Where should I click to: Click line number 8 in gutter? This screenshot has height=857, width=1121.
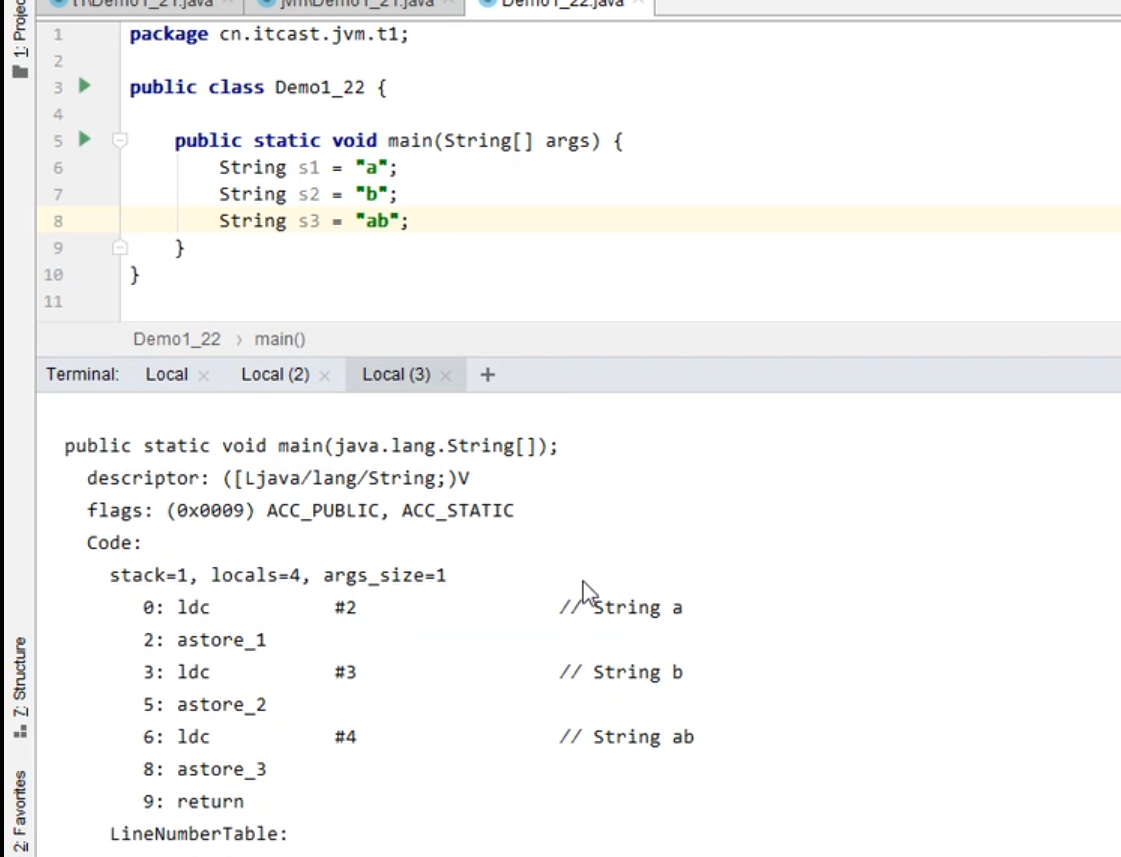[58, 221]
